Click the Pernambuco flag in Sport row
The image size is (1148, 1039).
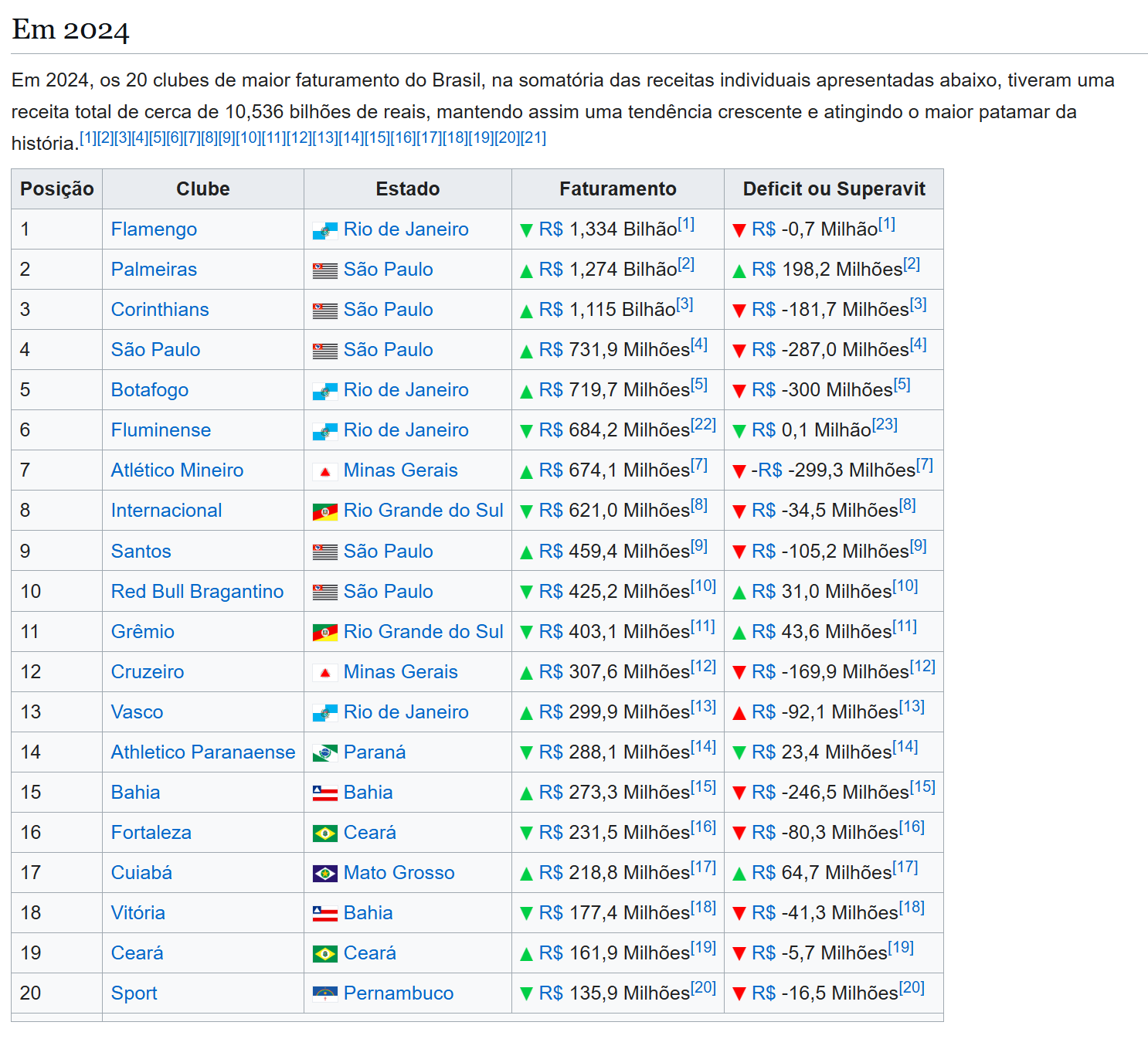324,994
